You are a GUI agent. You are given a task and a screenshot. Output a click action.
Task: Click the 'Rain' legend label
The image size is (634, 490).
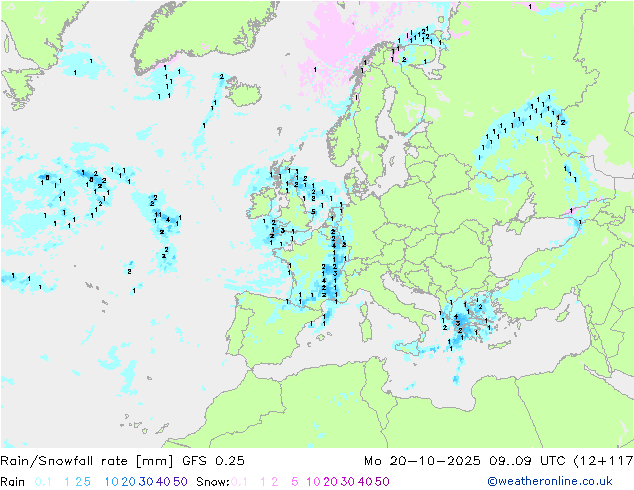point(13,482)
